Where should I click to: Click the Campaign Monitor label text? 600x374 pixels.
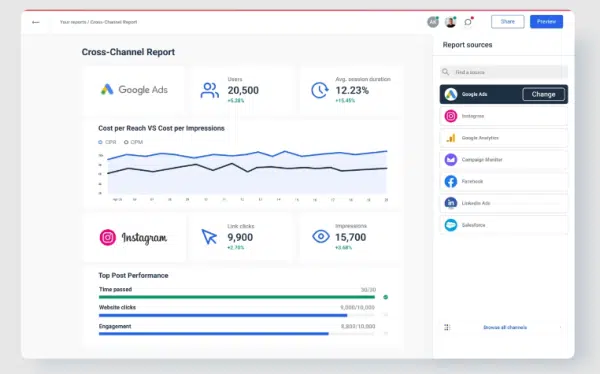482,160
